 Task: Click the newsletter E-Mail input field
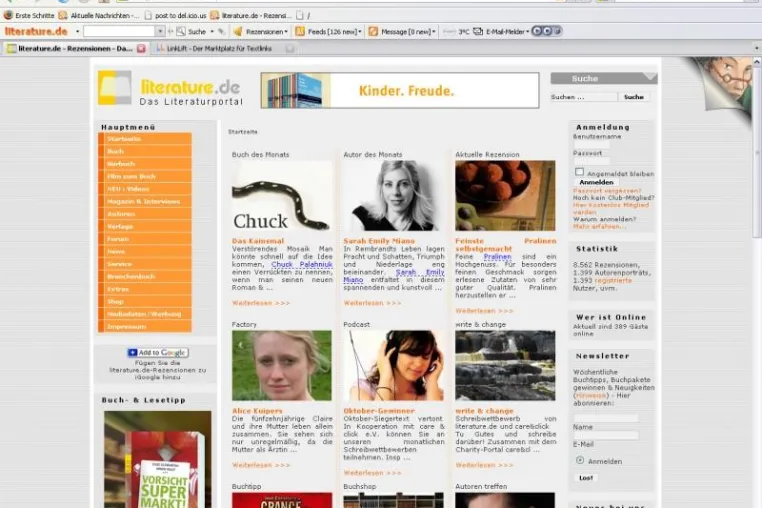[606, 436]
